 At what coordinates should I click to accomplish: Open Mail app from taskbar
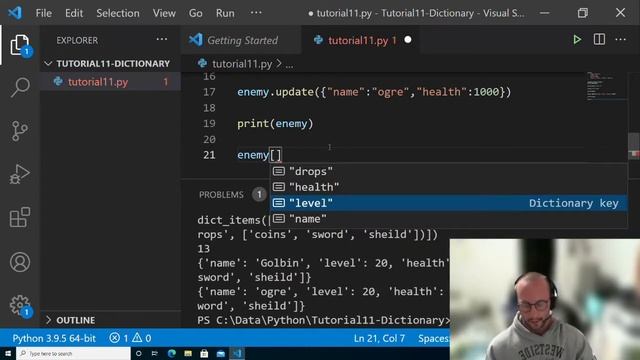(221, 353)
